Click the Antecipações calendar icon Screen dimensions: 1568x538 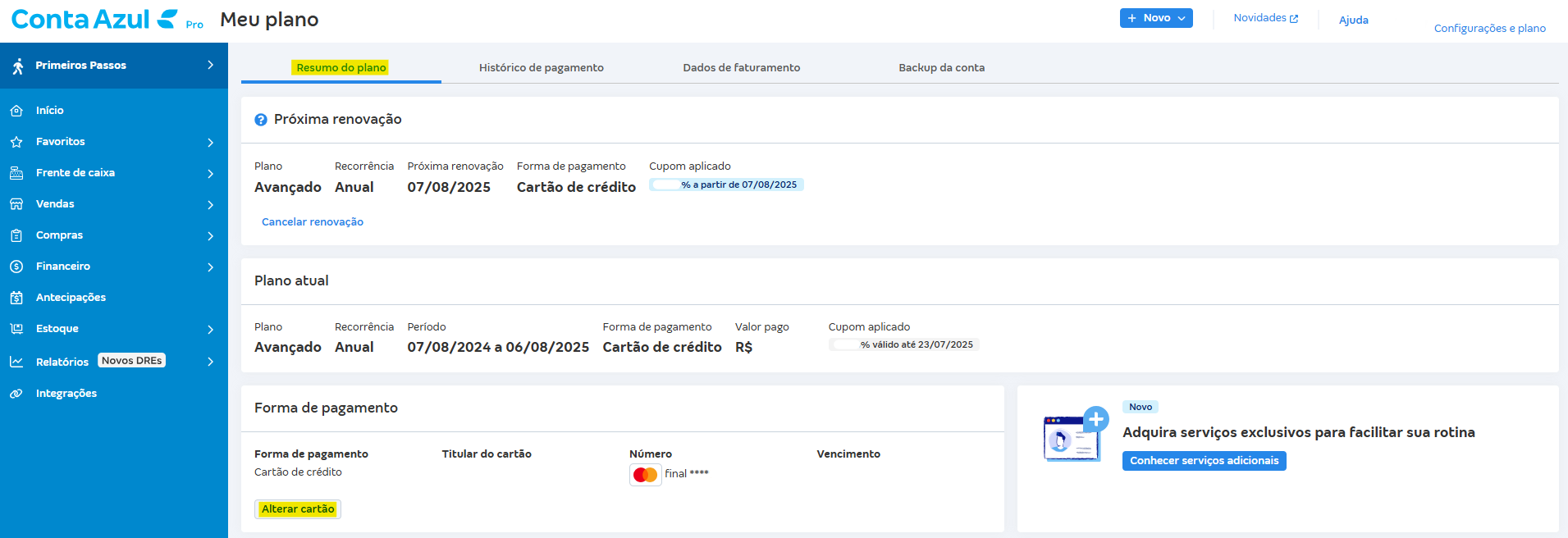tap(16, 298)
